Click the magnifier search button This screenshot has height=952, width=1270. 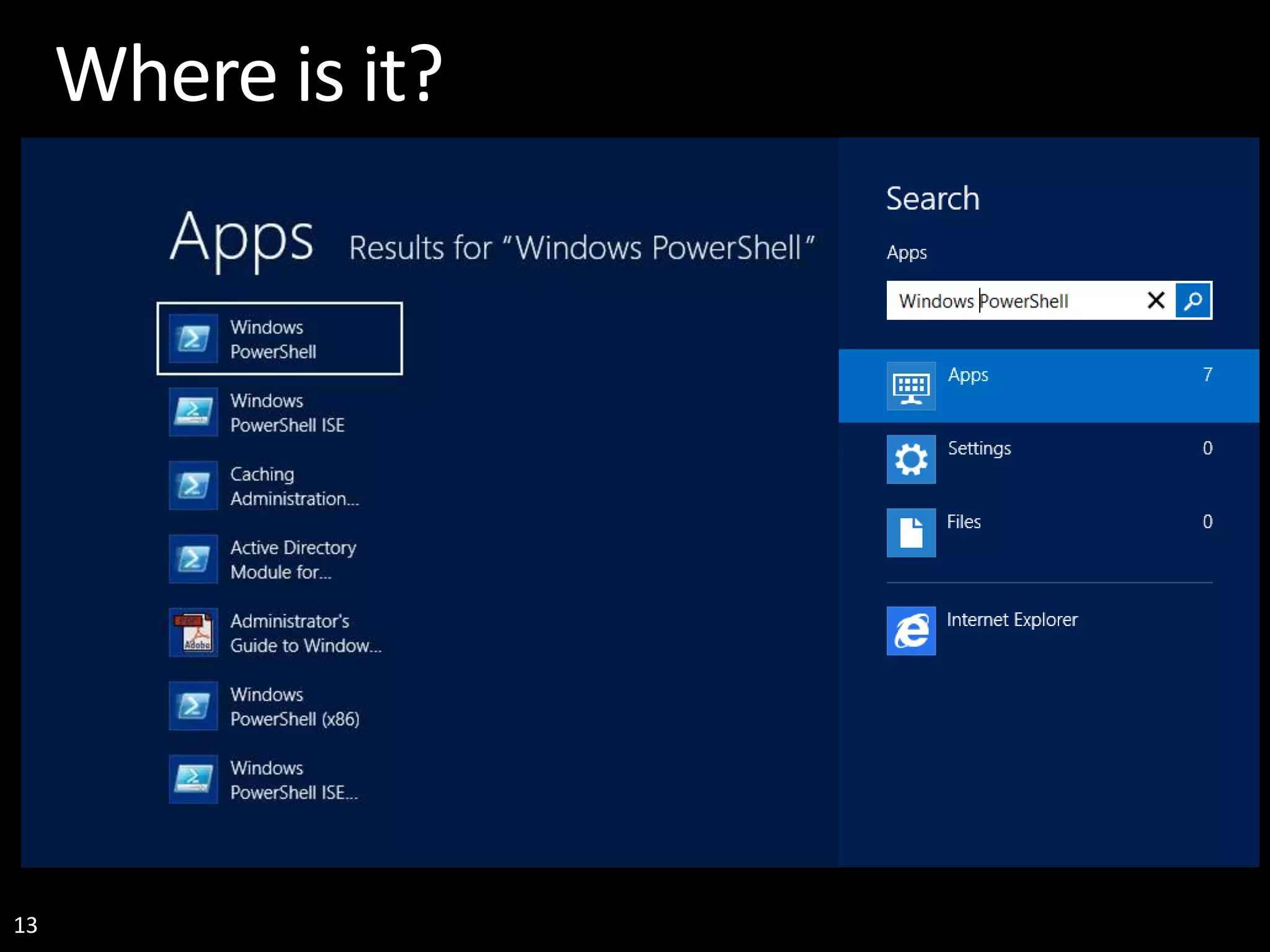(x=1193, y=301)
